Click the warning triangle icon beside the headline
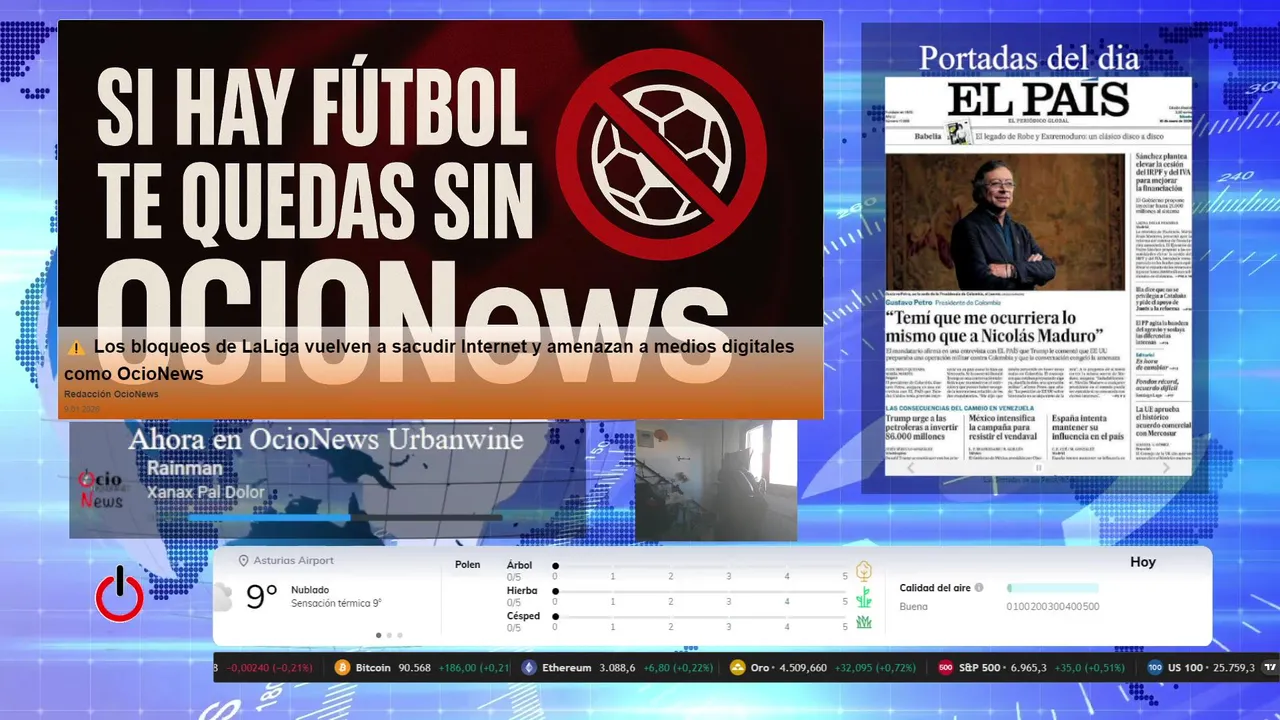The height and width of the screenshot is (720, 1280). [x=76, y=347]
